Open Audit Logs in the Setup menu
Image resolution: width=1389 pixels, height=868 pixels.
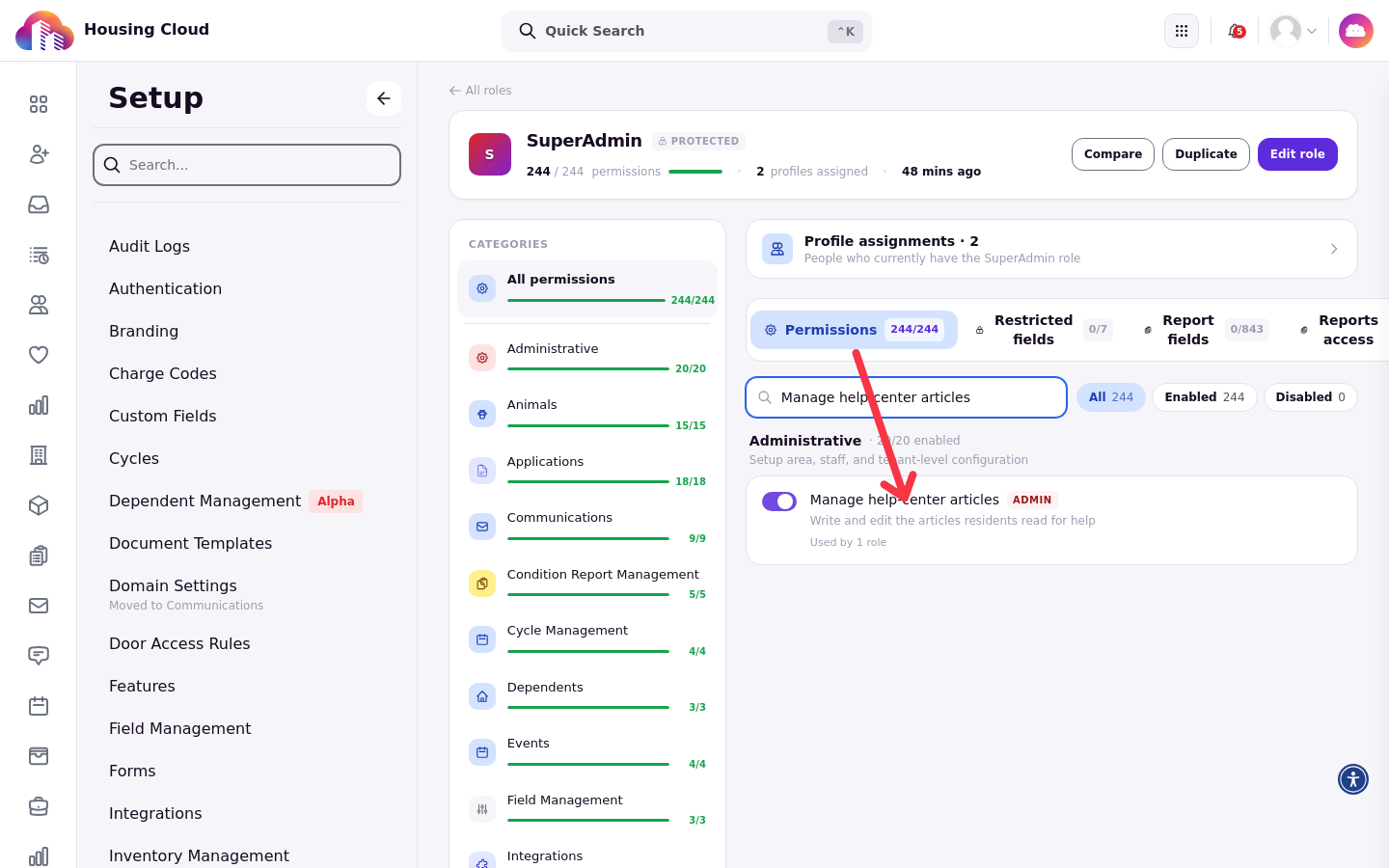point(150,246)
